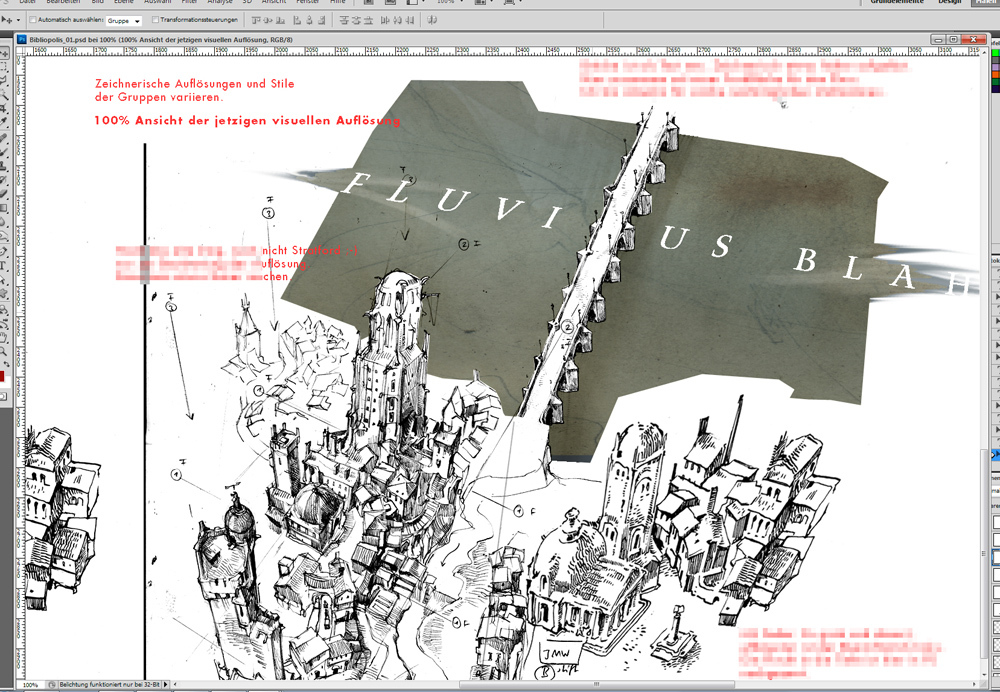Open the Move tool preset picker arrow
The image size is (1000, 692).
click(19, 20)
